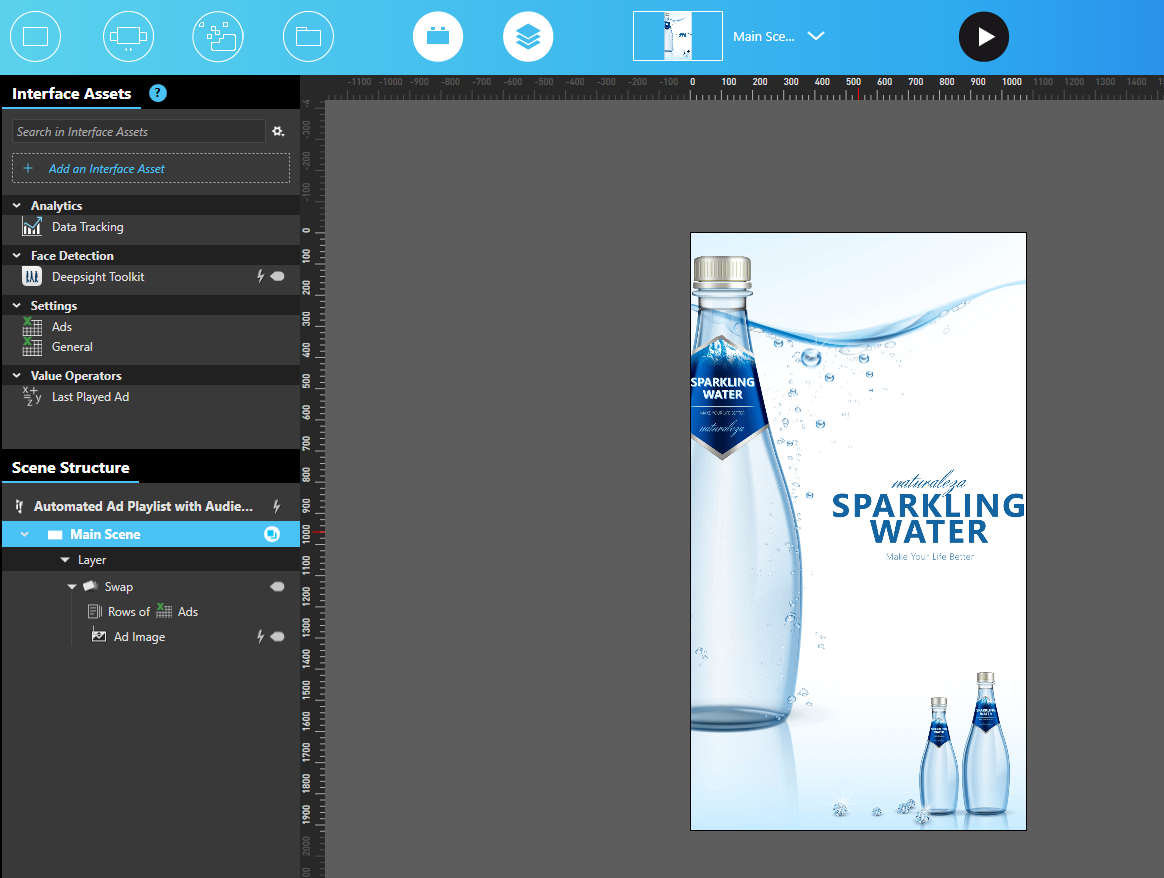Collapse the Layer node in Scene Structure
1164x878 pixels.
coord(65,561)
